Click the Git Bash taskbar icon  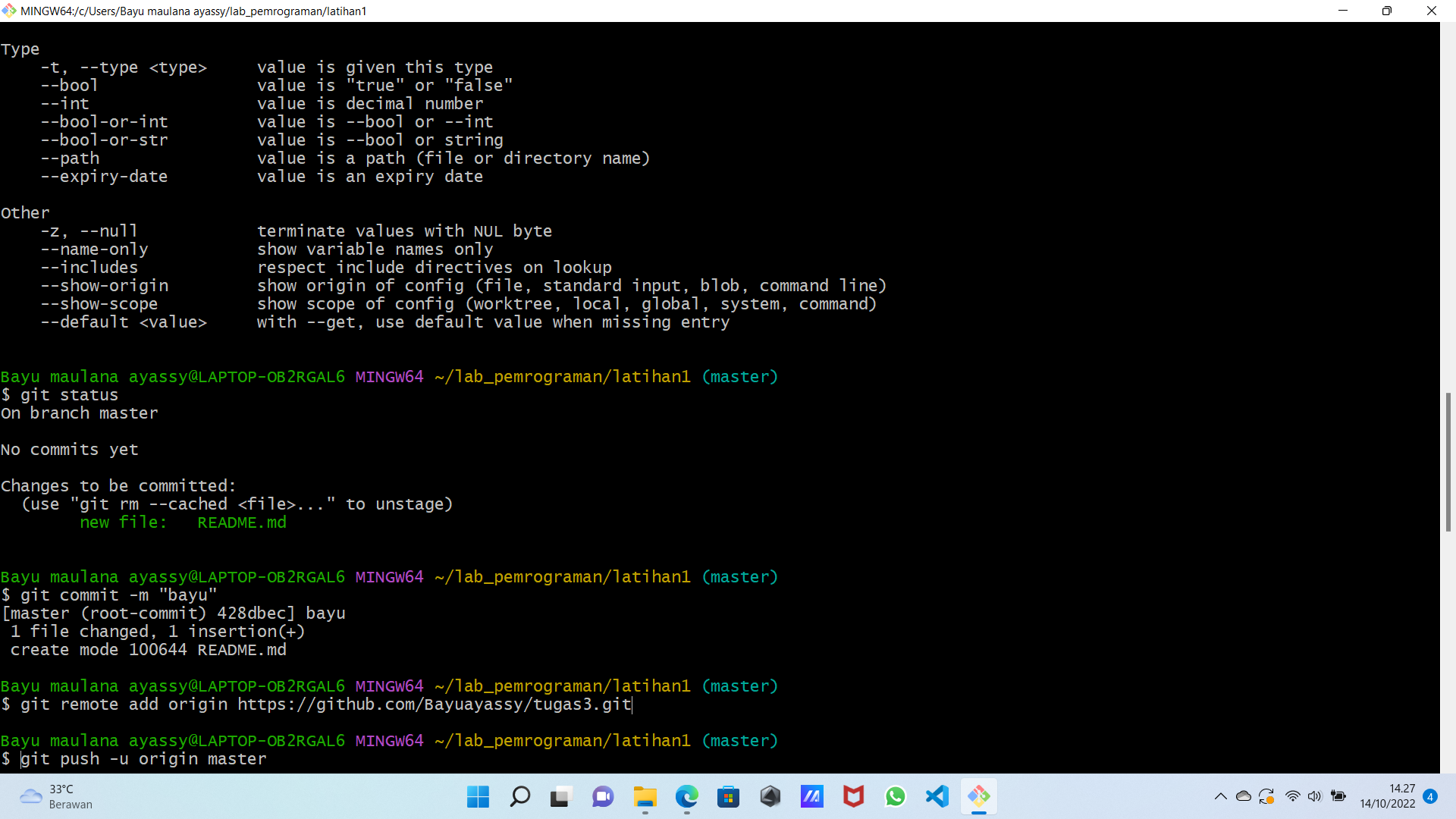(978, 796)
